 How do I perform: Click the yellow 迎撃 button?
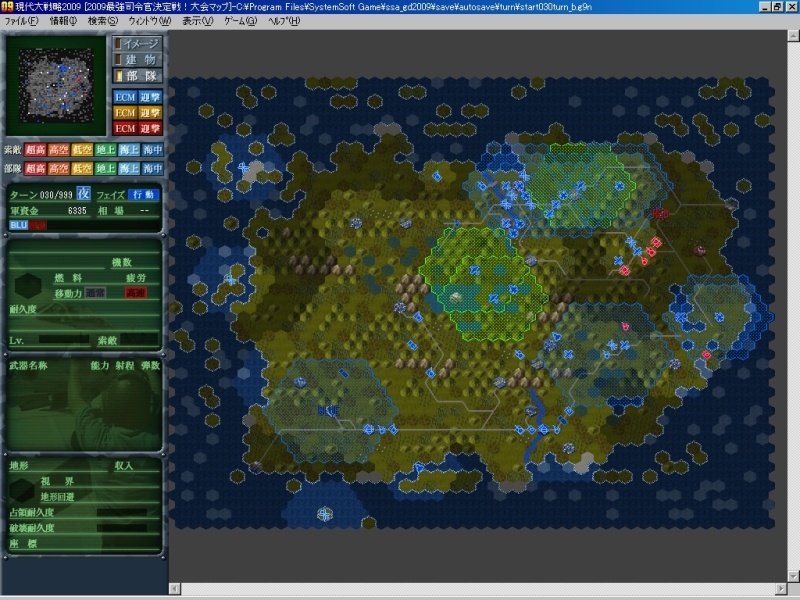click(150, 113)
